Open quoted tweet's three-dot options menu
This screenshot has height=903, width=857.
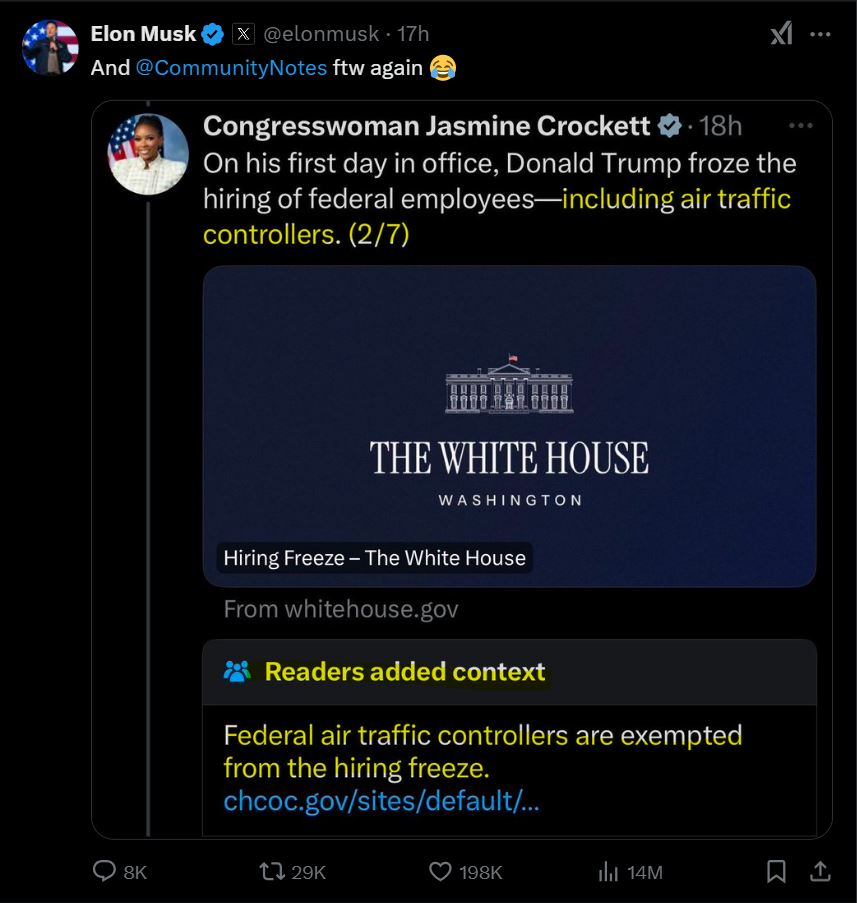click(x=801, y=126)
